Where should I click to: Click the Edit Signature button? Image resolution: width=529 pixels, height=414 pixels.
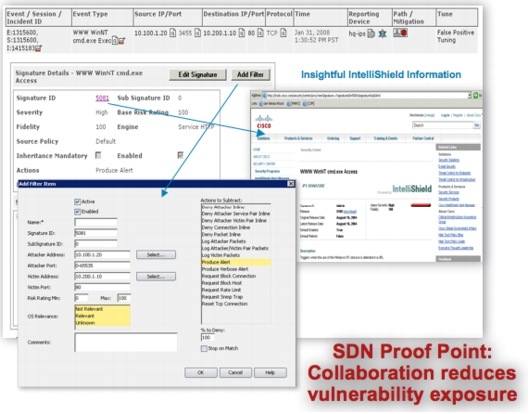(198, 75)
